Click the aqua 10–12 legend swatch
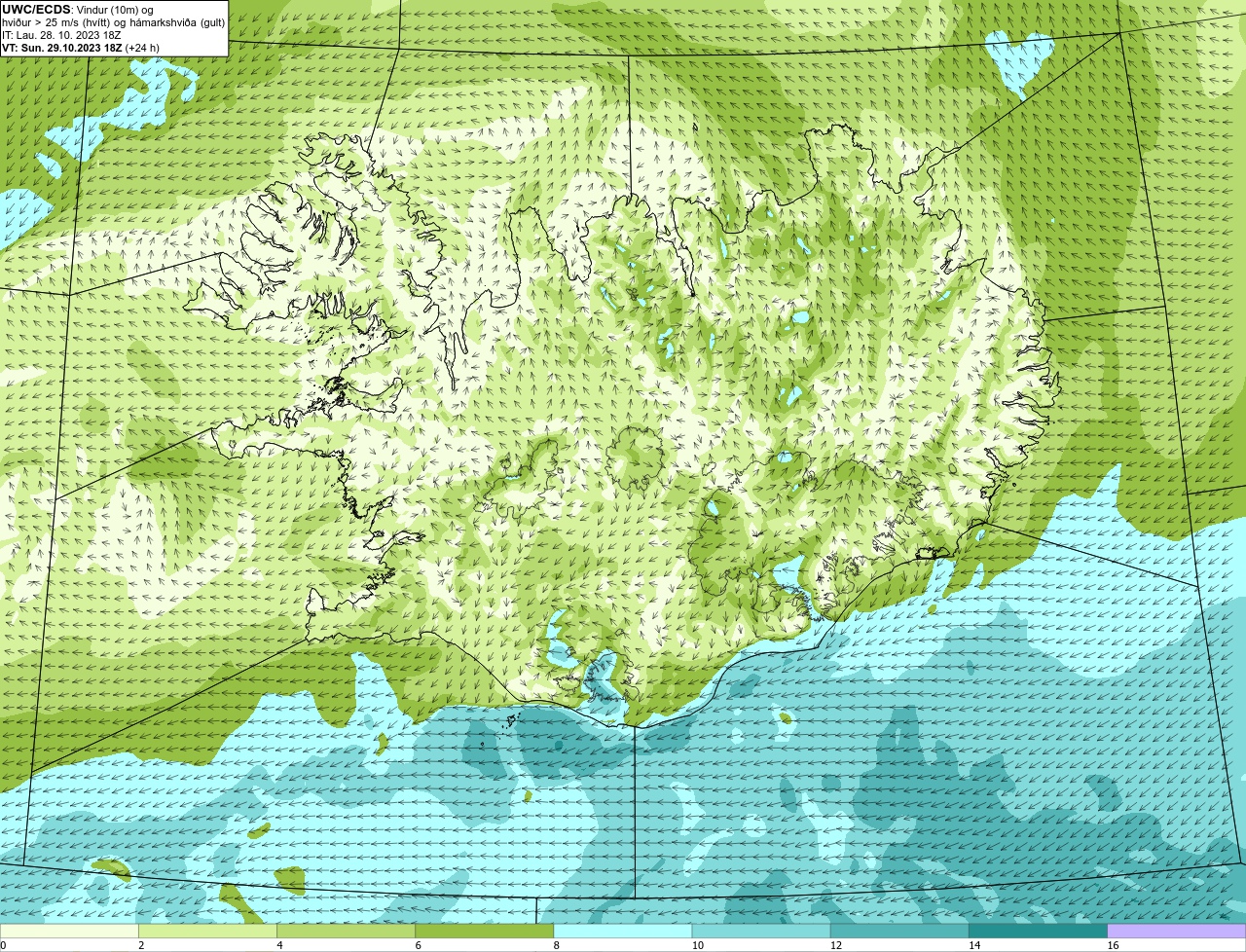This screenshot has height=952, width=1246. click(x=761, y=932)
